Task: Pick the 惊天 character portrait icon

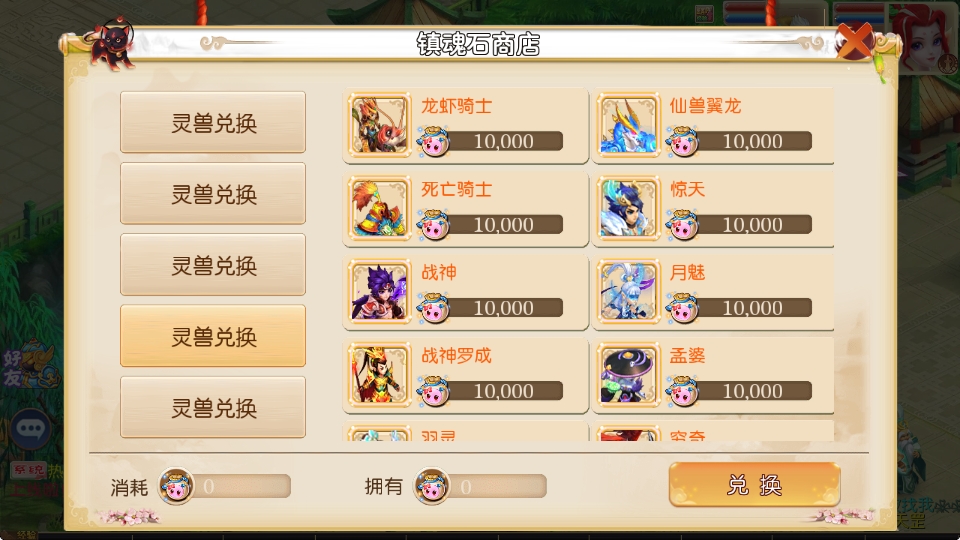Action: (628, 208)
